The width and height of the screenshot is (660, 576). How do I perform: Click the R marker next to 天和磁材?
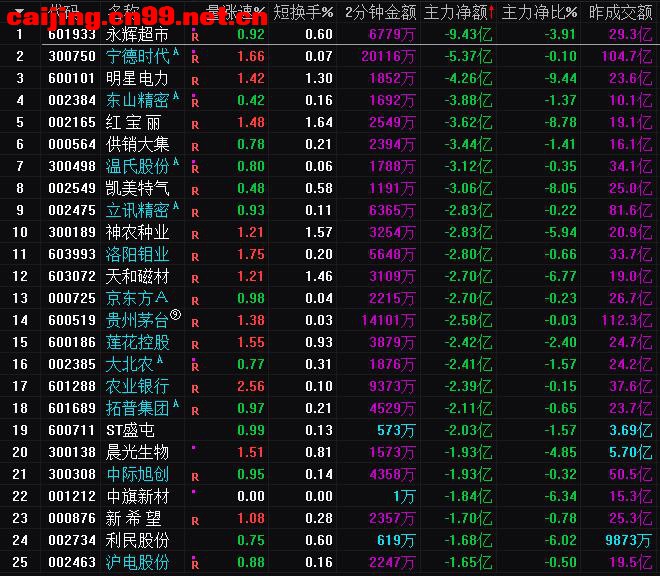[195, 278]
